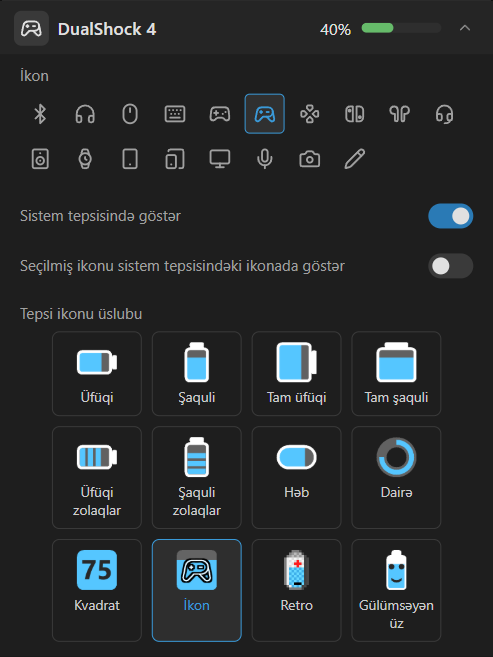
Task: Select the desktop monitor icon
Action: (x=220, y=159)
